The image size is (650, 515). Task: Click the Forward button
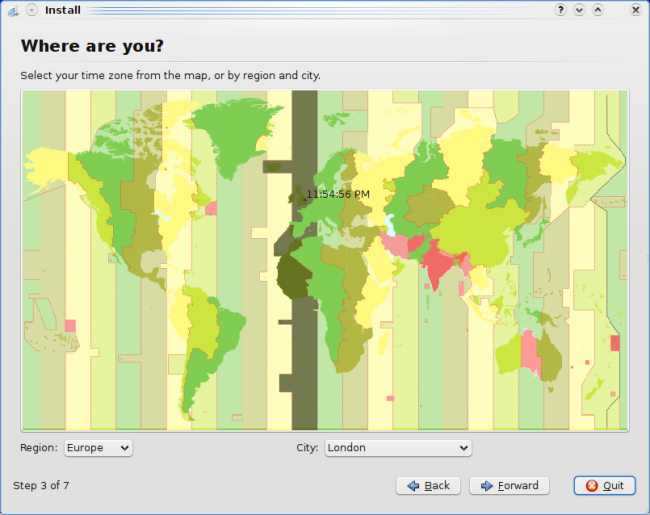point(509,486)
